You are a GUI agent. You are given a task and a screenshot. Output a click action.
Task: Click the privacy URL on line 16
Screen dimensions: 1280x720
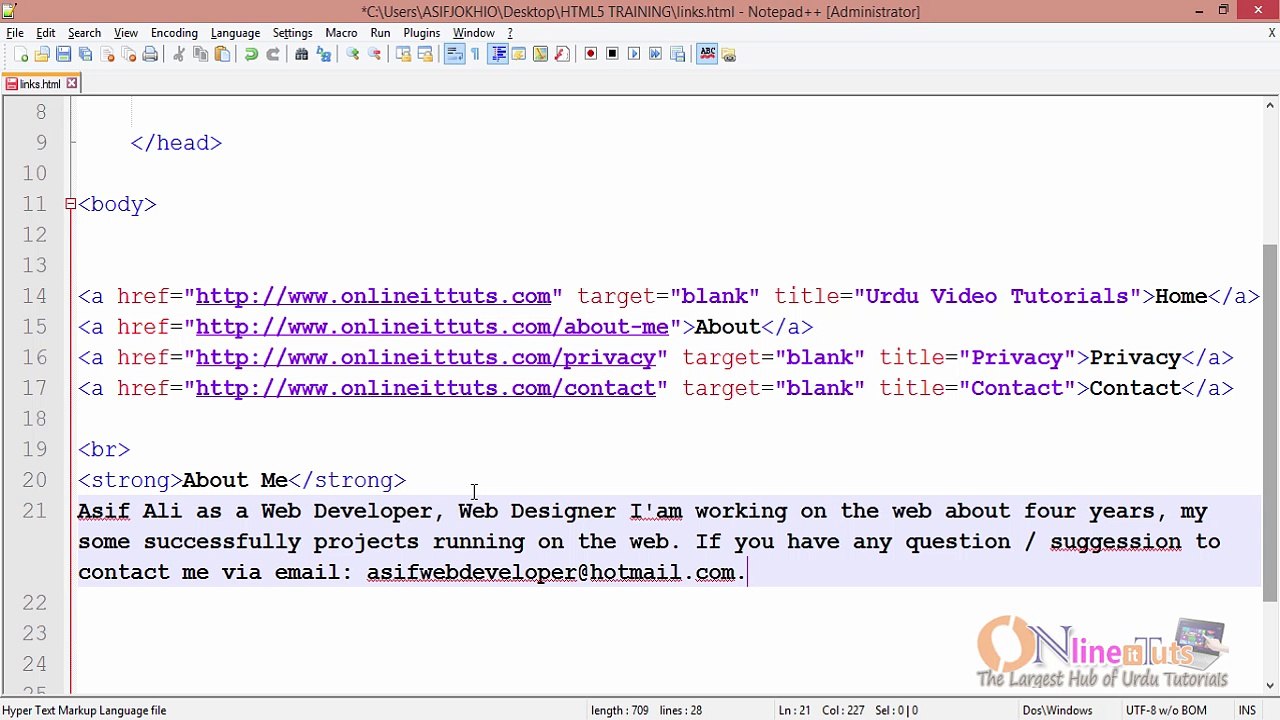[425, 358]
